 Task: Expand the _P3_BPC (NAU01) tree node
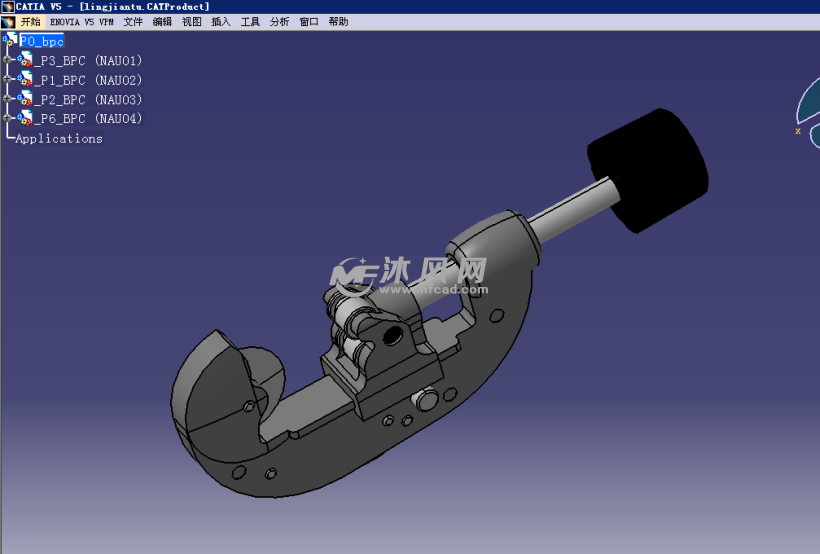(7, 60)
